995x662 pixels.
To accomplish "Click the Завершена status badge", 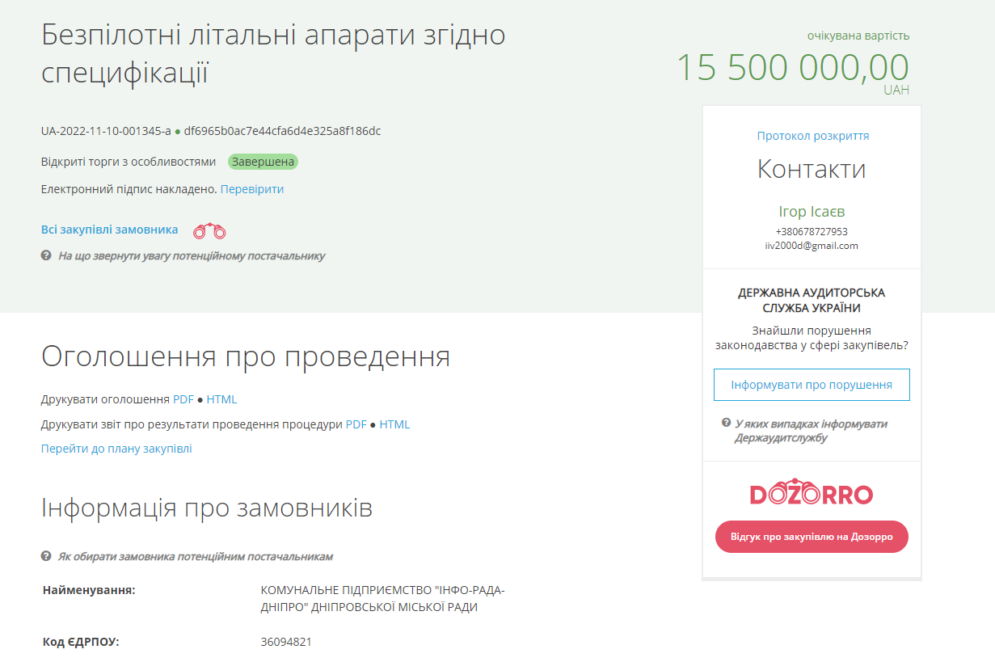I will coord(263,162).
